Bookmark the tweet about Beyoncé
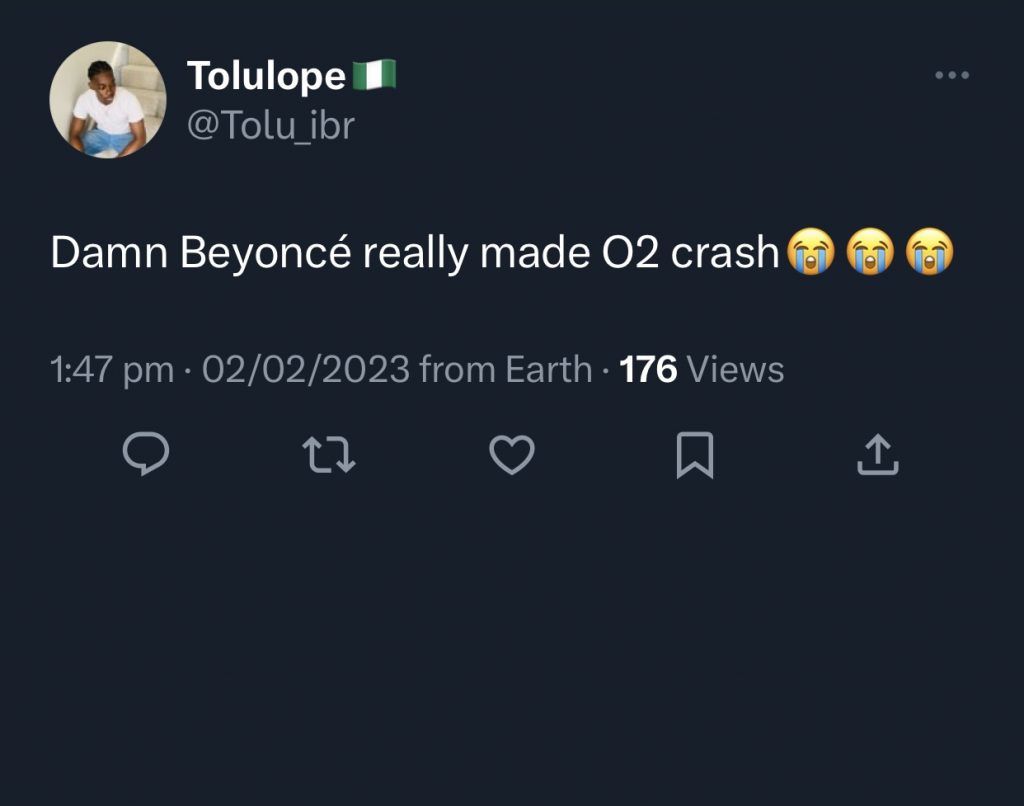 pos(695,455)
